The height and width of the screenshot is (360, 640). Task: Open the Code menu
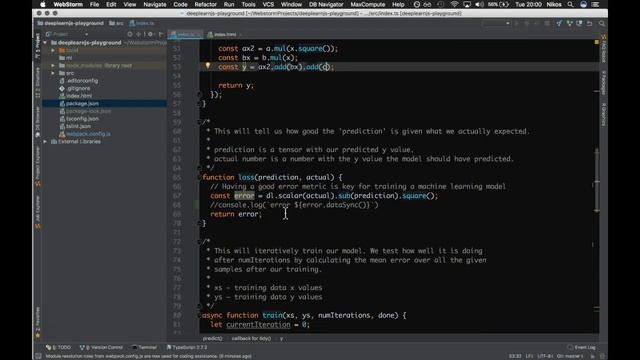180,4
